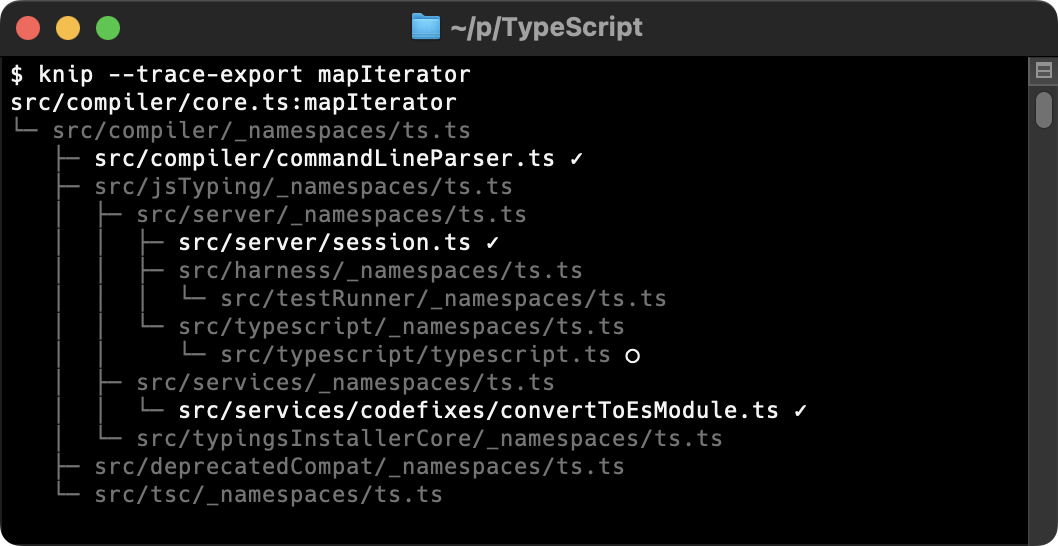This screenshot has height=546, width=1058.
Task: Click the split pane icon above scrollbar
Action: tap(1043, 70)
